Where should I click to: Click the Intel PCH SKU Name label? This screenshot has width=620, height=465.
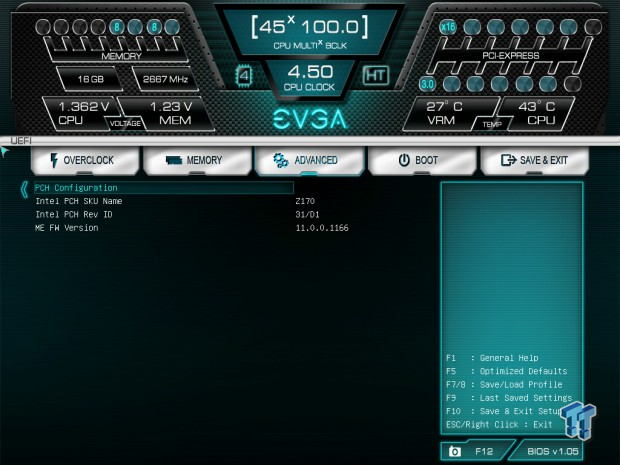click(x=79, y=201)
